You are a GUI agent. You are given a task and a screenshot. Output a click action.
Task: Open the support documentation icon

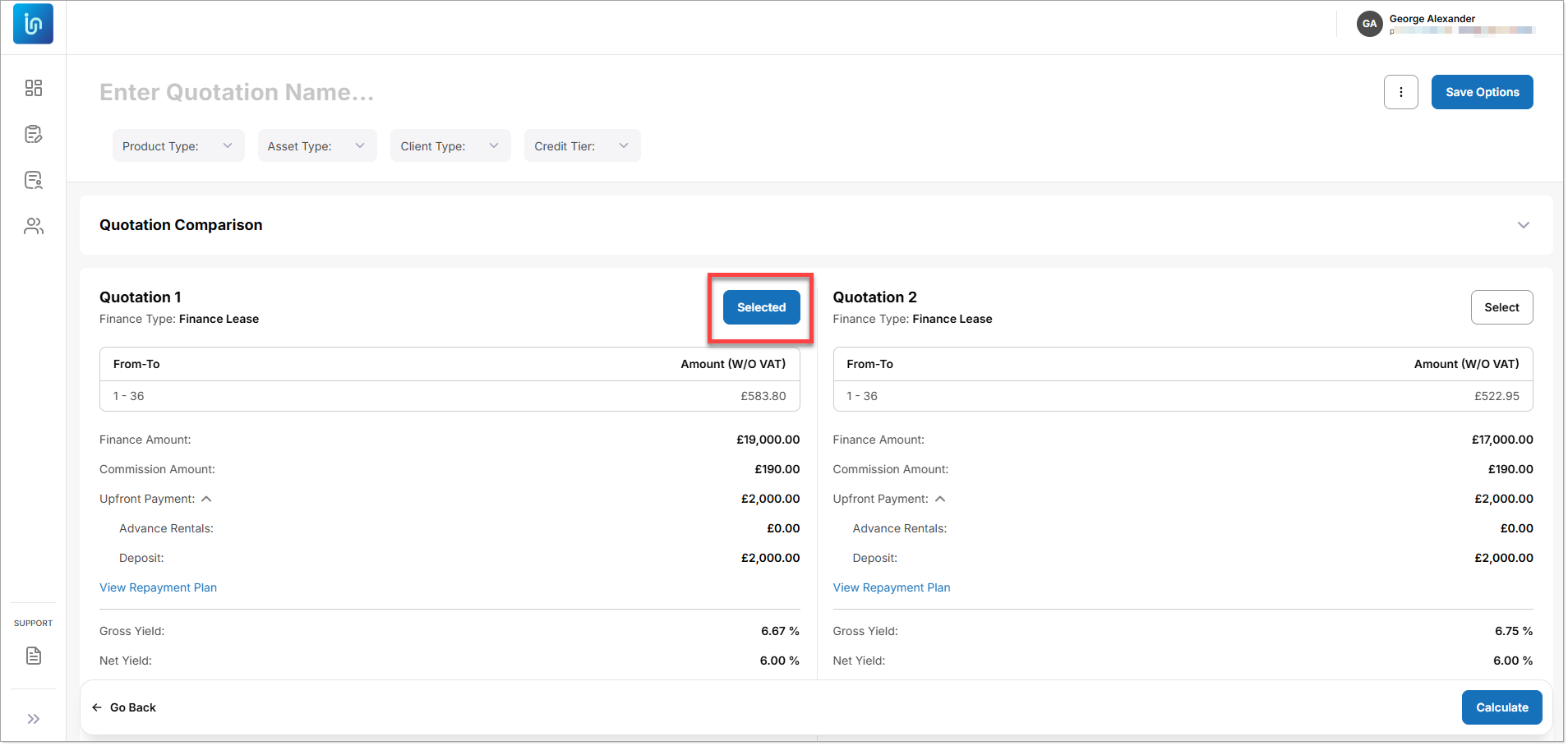(34, 656)
